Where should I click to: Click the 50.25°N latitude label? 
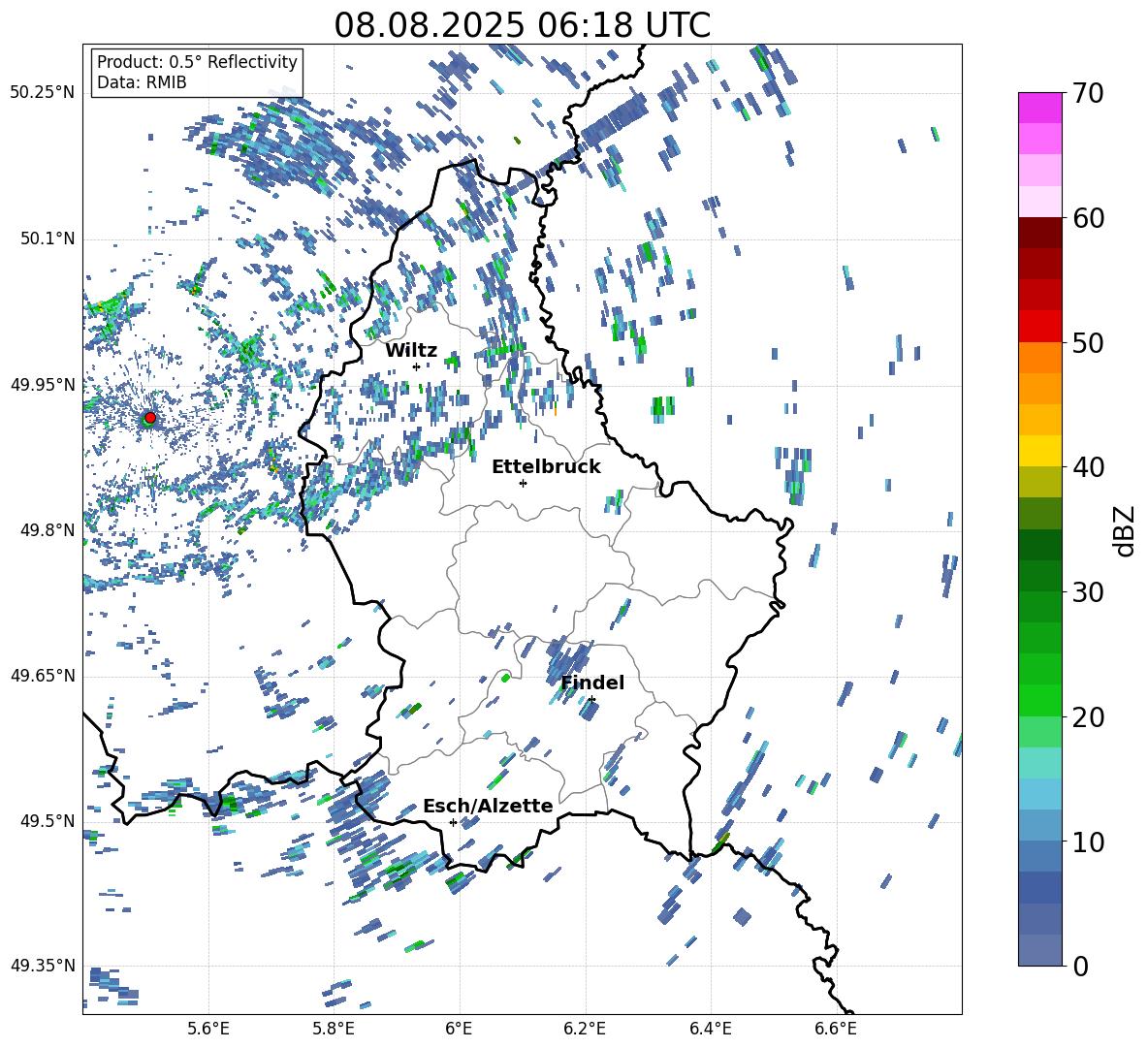(43, 93)
